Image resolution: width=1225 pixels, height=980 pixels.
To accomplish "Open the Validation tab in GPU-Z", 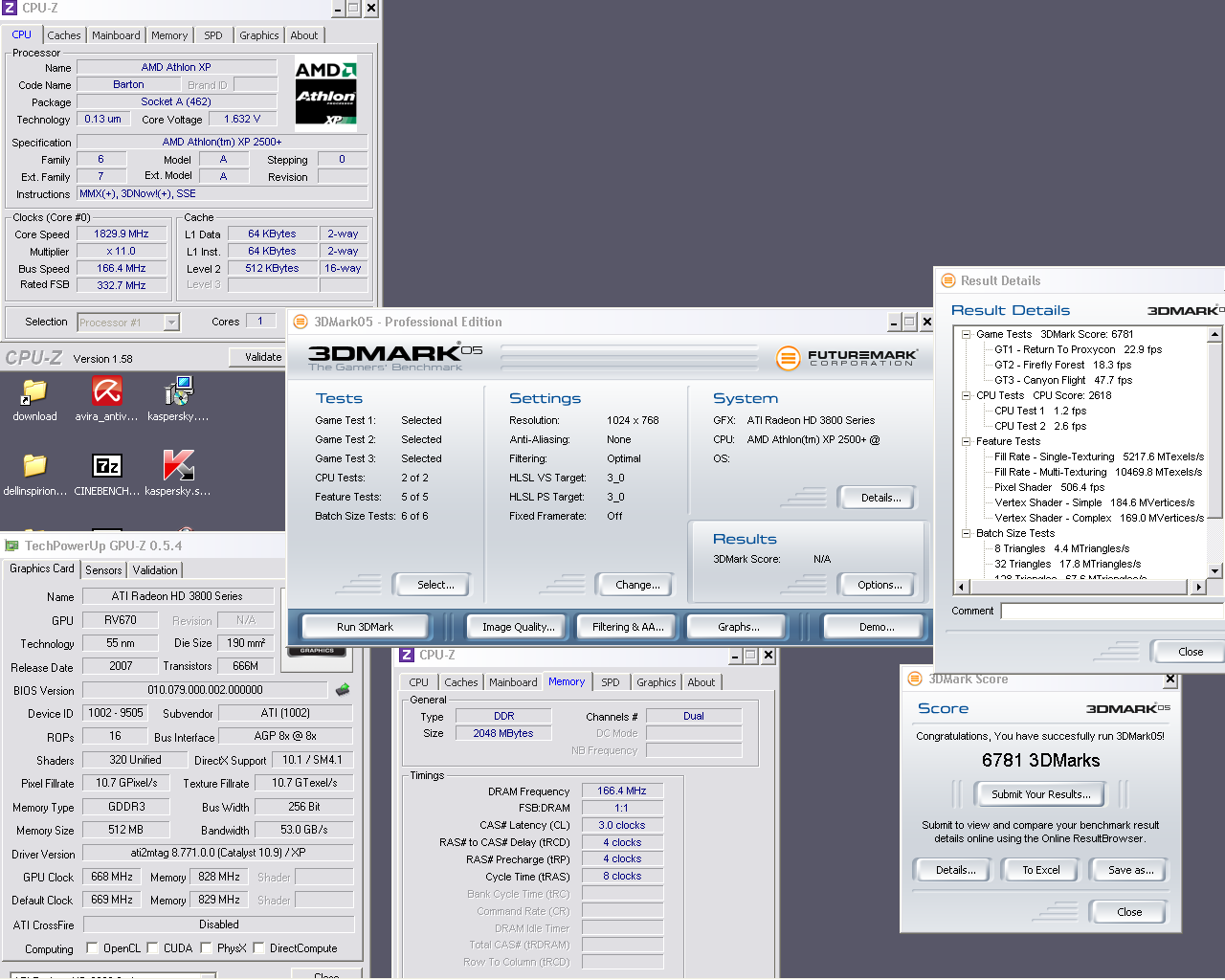I will (x=155, y=569).
